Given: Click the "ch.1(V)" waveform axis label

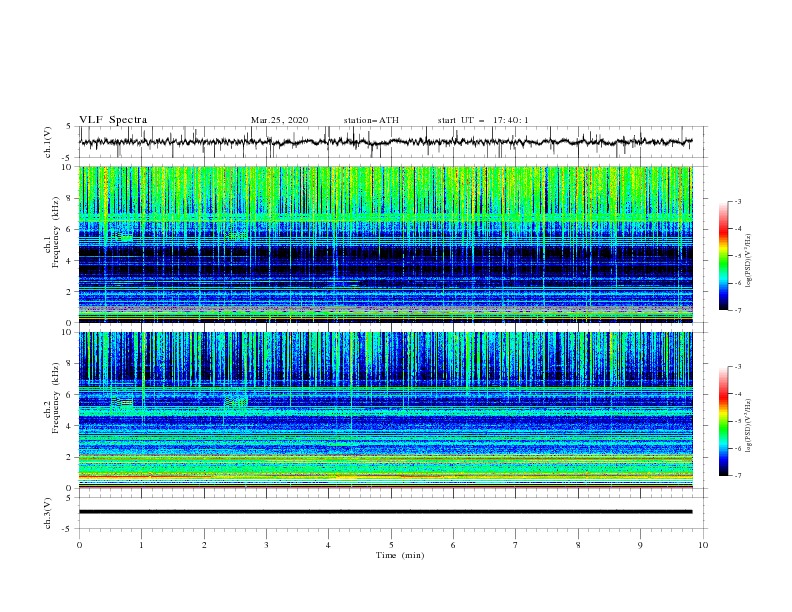Looking at the screenshot, I should click(48, 142).
